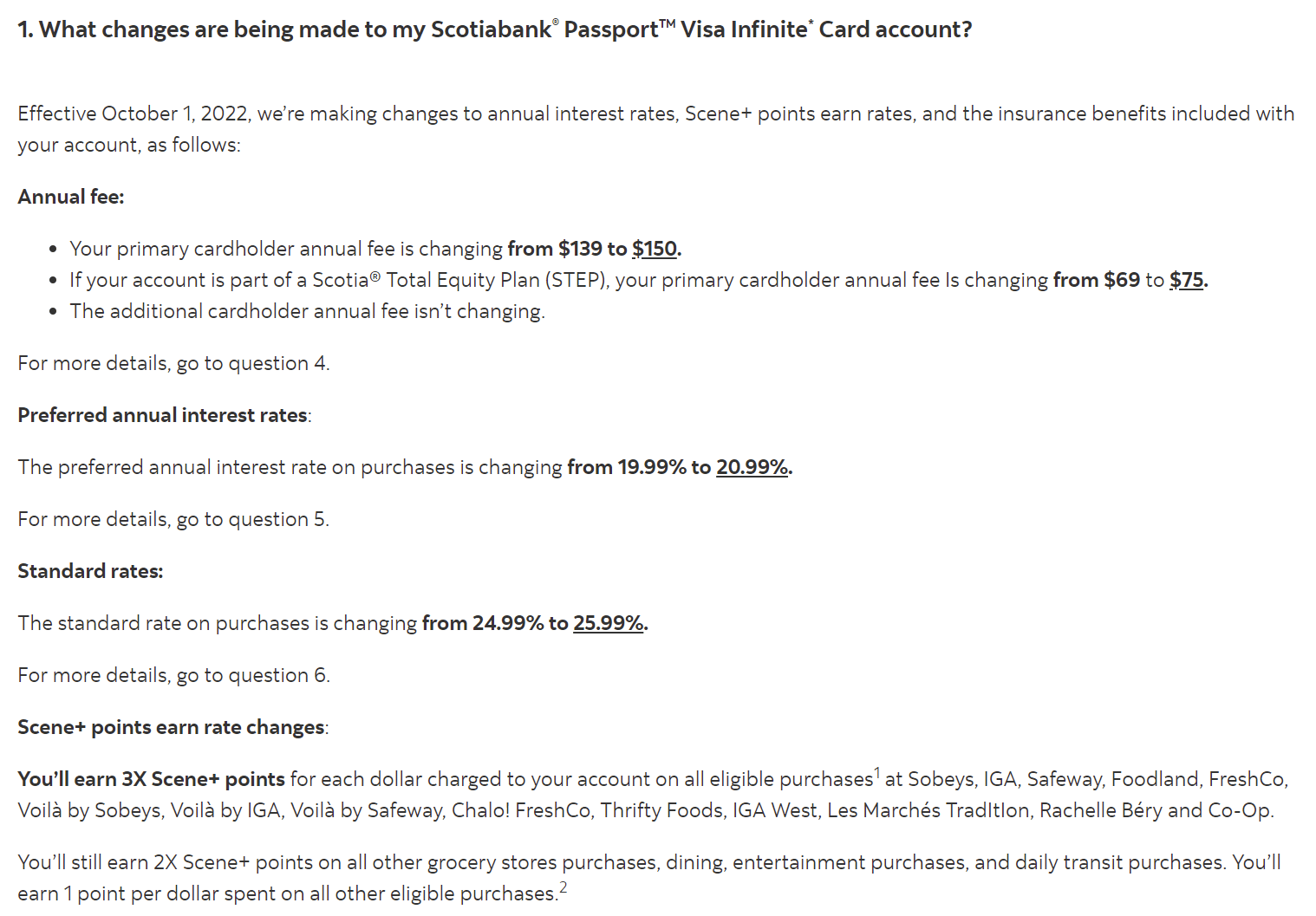Click the "Preferred annual interest rates" subheading
Image resolution: width=1316 pixels, height=916 pixels.
[x=163, y=415]
